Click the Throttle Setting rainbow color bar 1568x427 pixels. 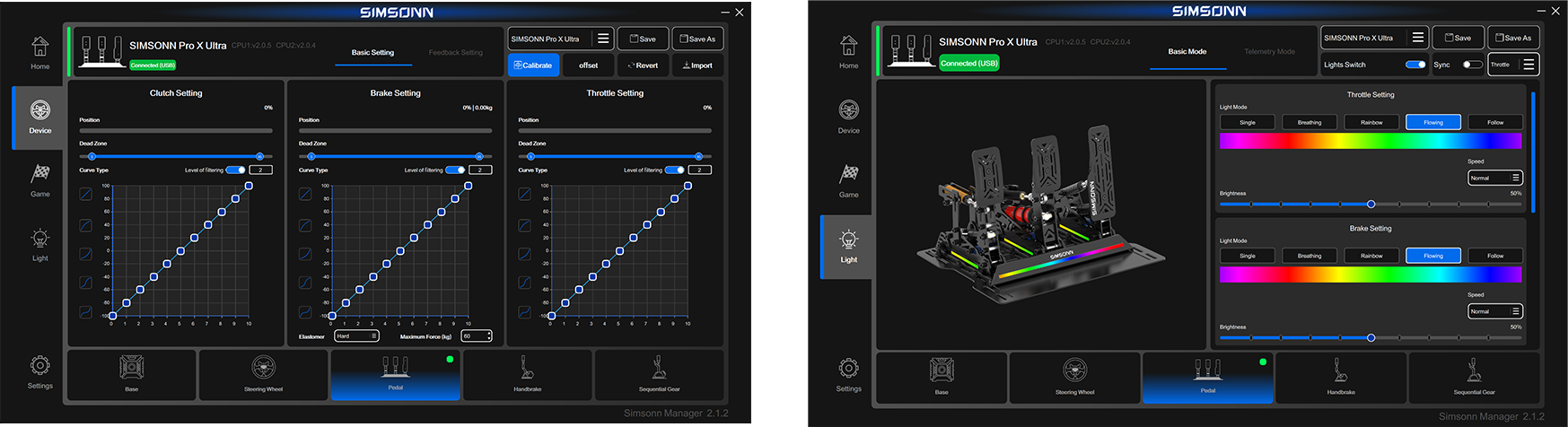(1371, 141)
